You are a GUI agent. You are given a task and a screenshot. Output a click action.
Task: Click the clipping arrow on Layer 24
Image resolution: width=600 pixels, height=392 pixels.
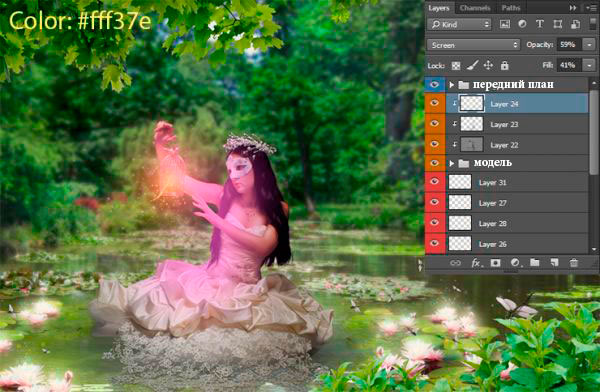(x=455, y=103)
